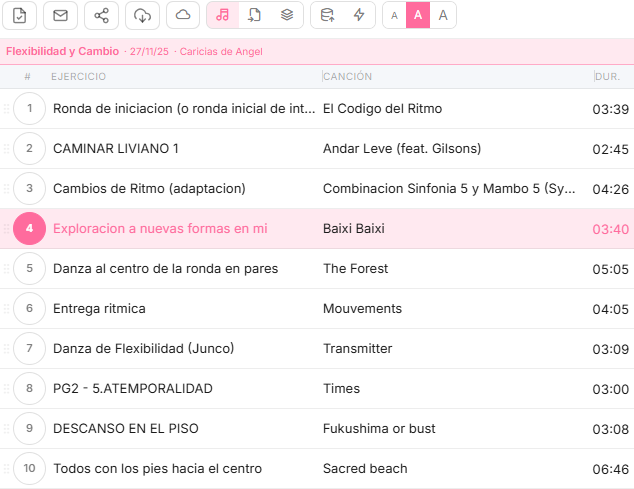This screenshot has height=489, width=634.
Task: Click song Andar Leve (feat. Gilsons)
Action: tap(402, 149)
